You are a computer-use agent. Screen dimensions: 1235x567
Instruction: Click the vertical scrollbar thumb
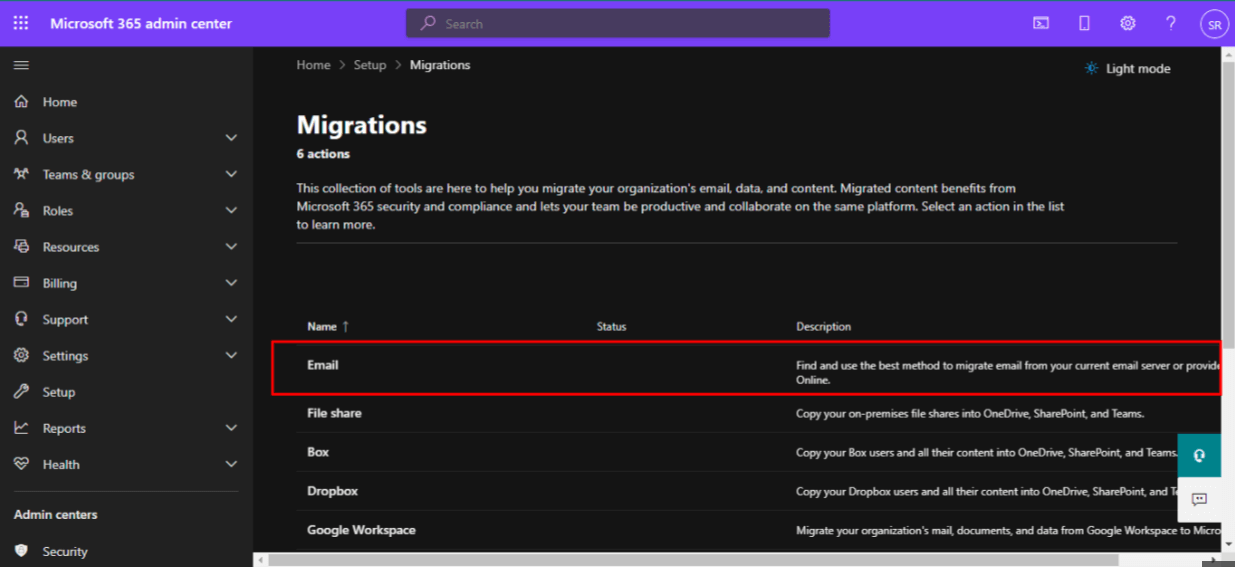[x=1228, y=203]
